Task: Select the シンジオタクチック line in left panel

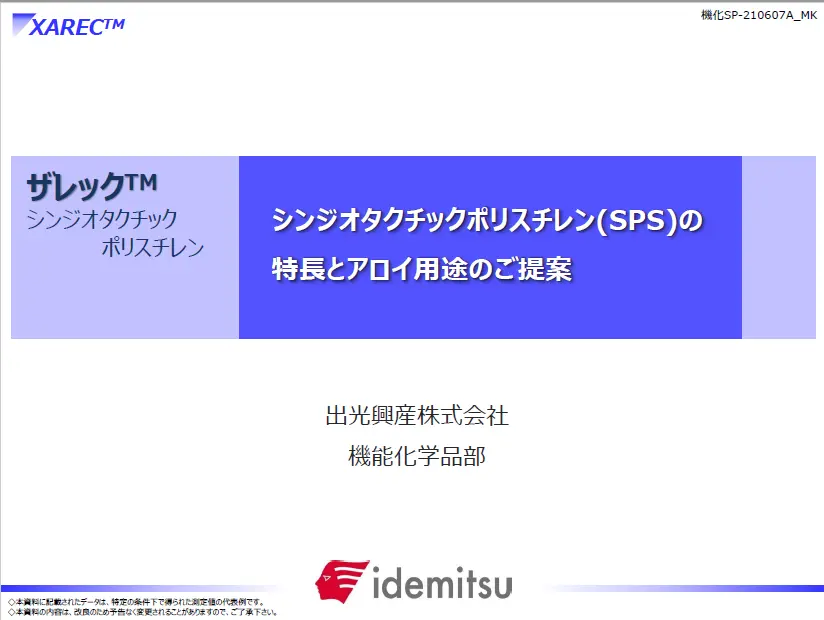Action: [102, 220]
